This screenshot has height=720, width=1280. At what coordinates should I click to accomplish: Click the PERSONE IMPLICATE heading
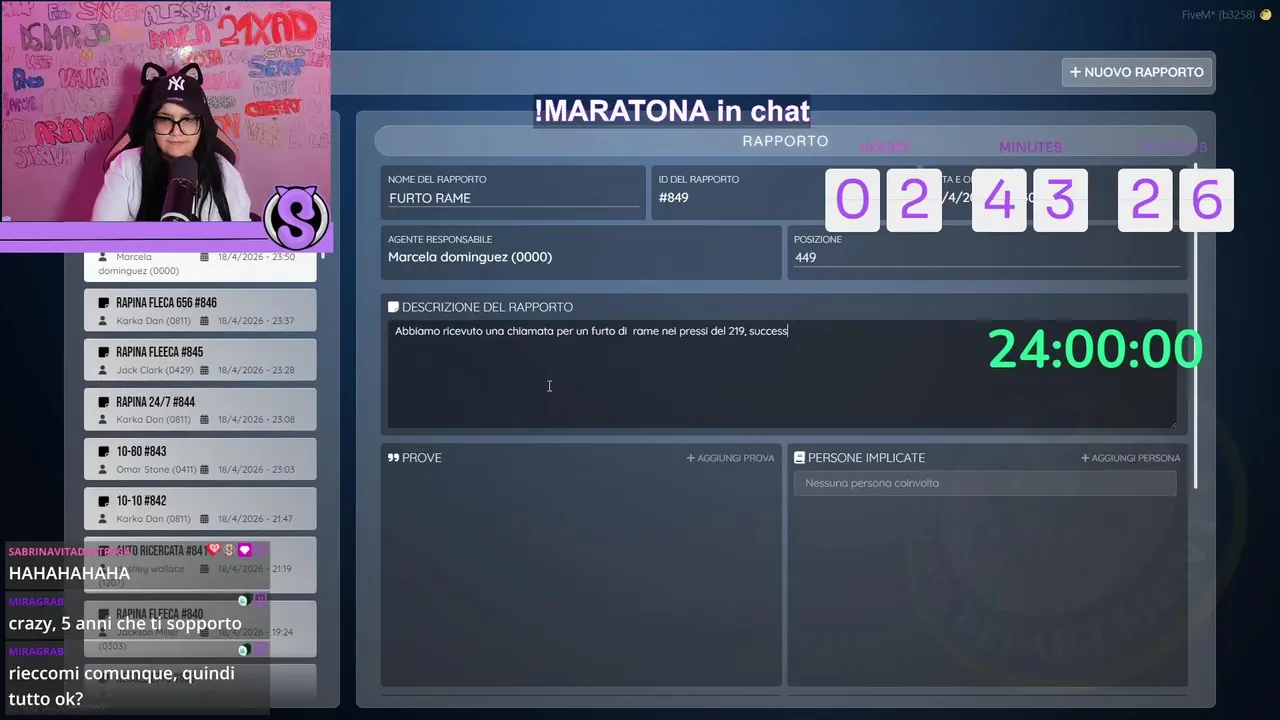866,458
